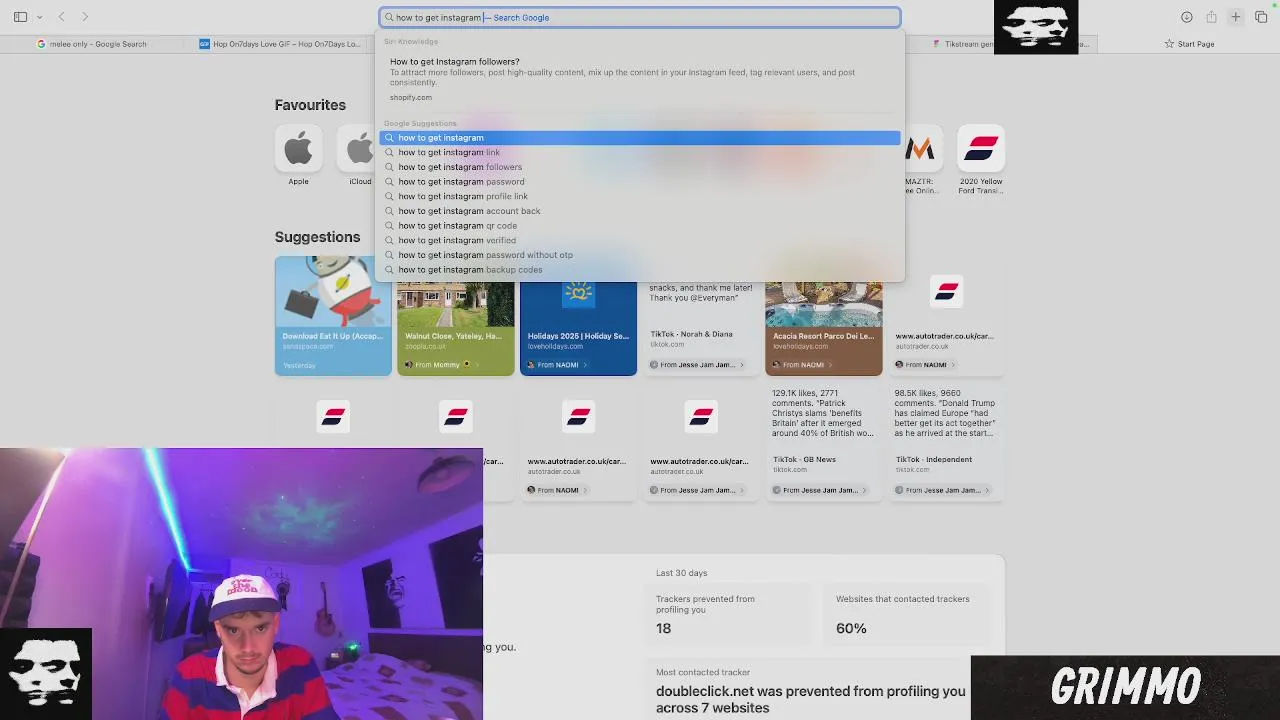Switch to 'melee only - Google Search' tab

pyautogui.click(x=92, y=44)
